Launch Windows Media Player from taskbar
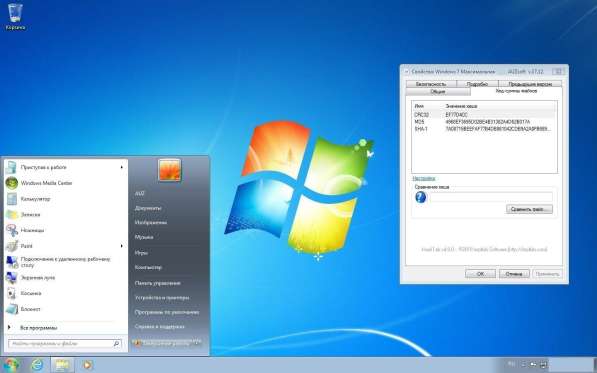This screenshot has width=597, height=373. pyautogui.click(x=87, y=365)
